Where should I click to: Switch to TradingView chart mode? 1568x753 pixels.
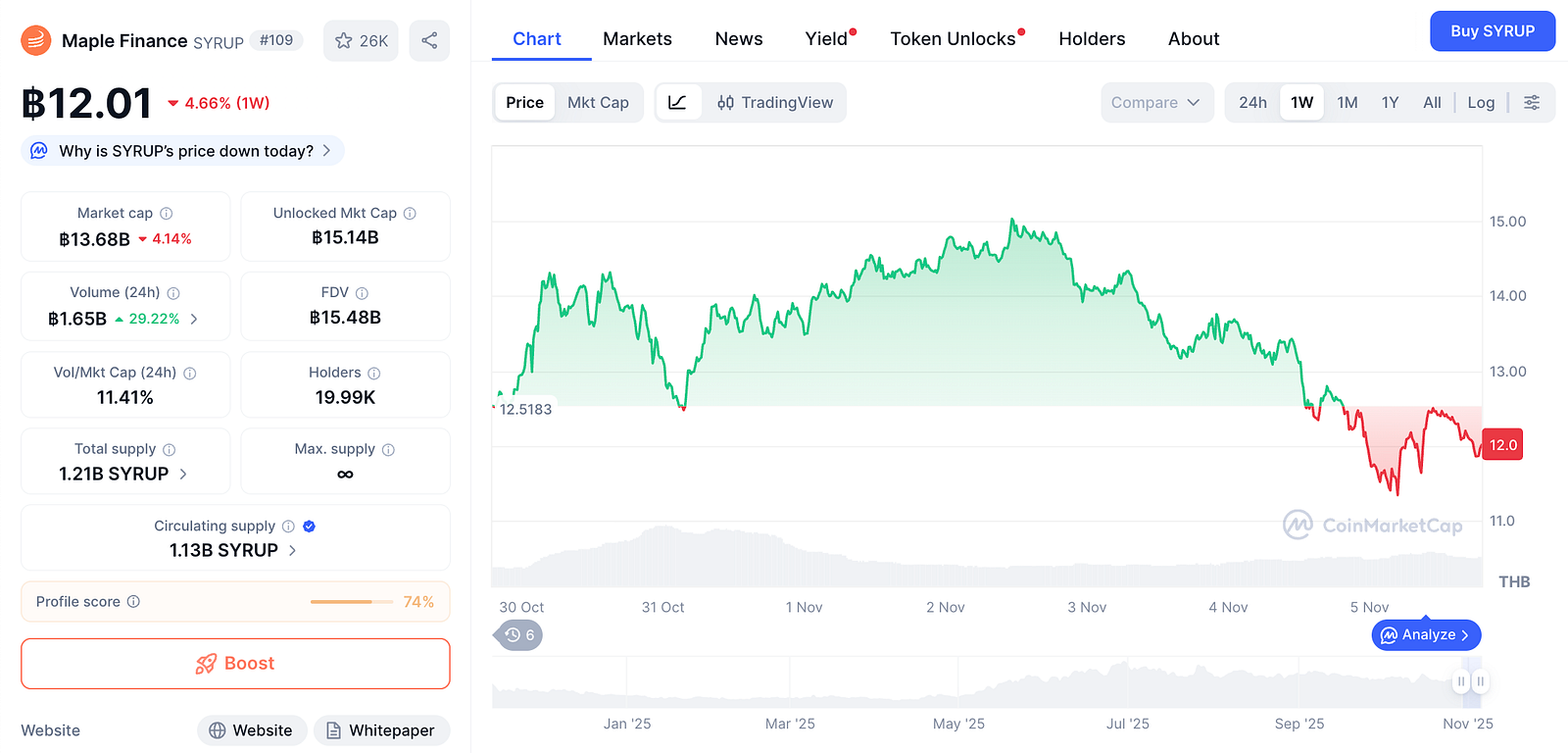[x=774, y=102]
